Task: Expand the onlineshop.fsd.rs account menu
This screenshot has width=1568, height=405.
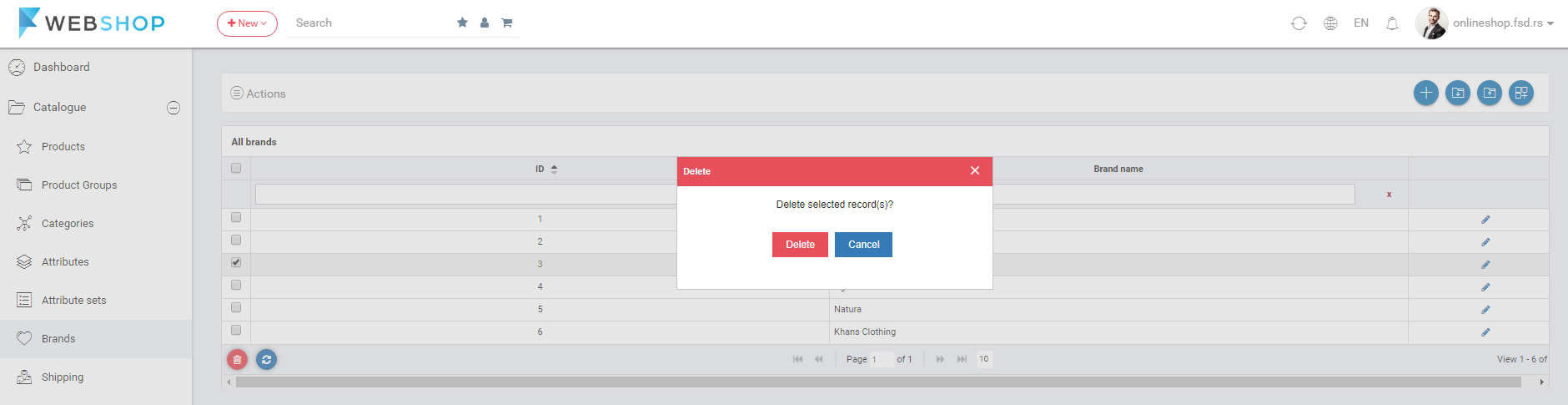Action: click(x=1503, y=23)
